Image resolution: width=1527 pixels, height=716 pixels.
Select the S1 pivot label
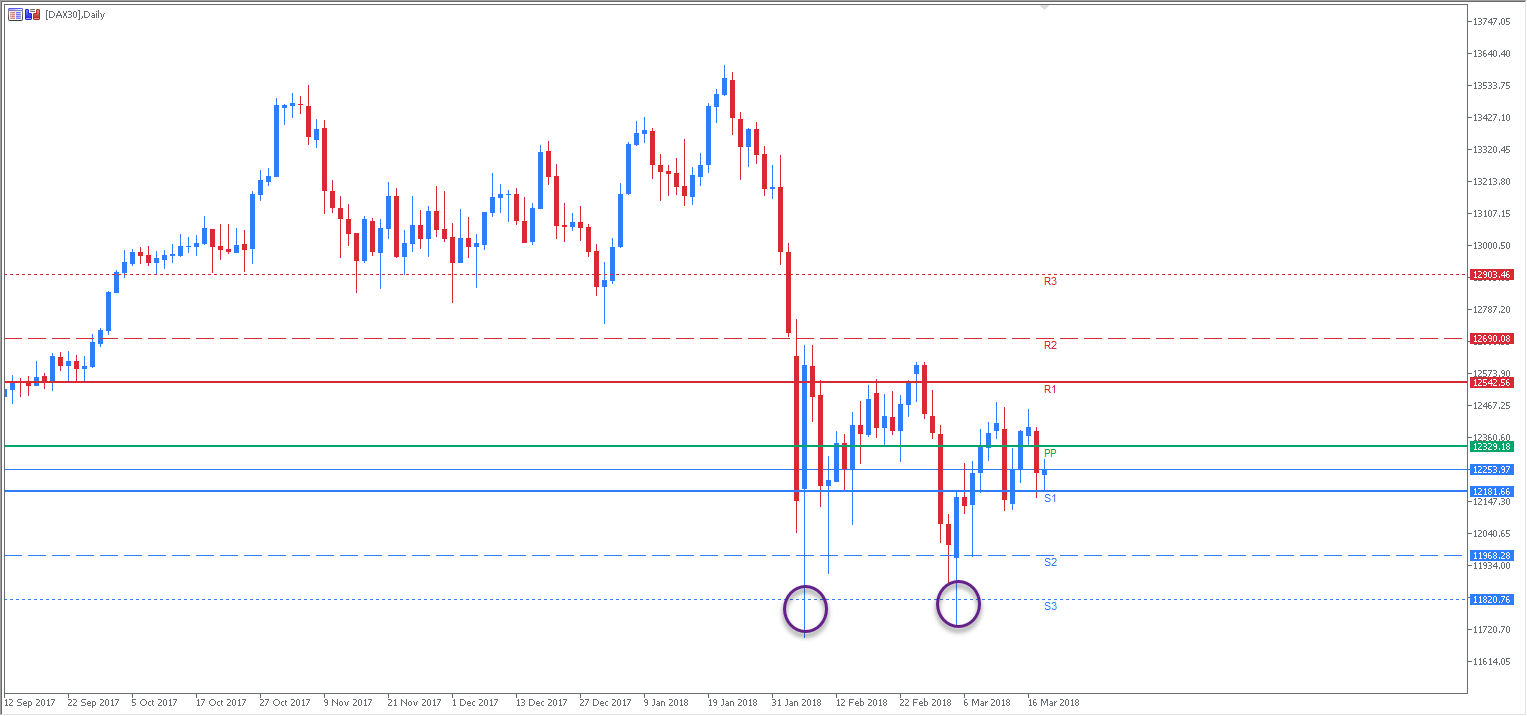click(1050, 498)
